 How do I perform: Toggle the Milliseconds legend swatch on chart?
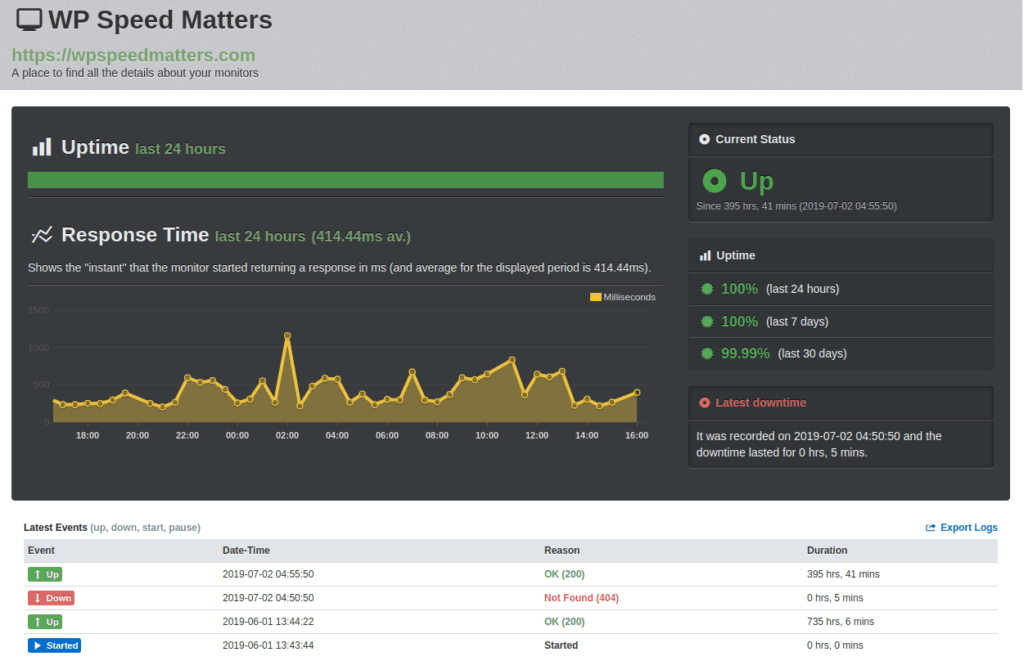[596, 297]
